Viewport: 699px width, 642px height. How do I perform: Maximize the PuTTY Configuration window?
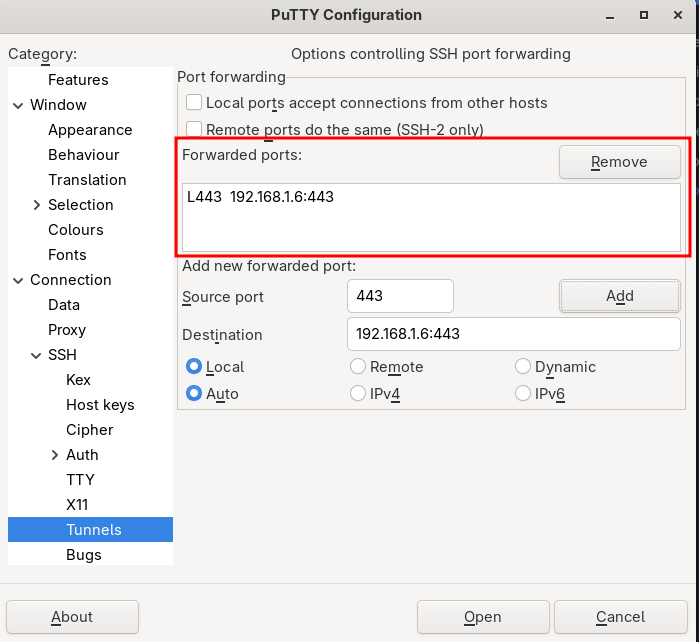point(644,15)
